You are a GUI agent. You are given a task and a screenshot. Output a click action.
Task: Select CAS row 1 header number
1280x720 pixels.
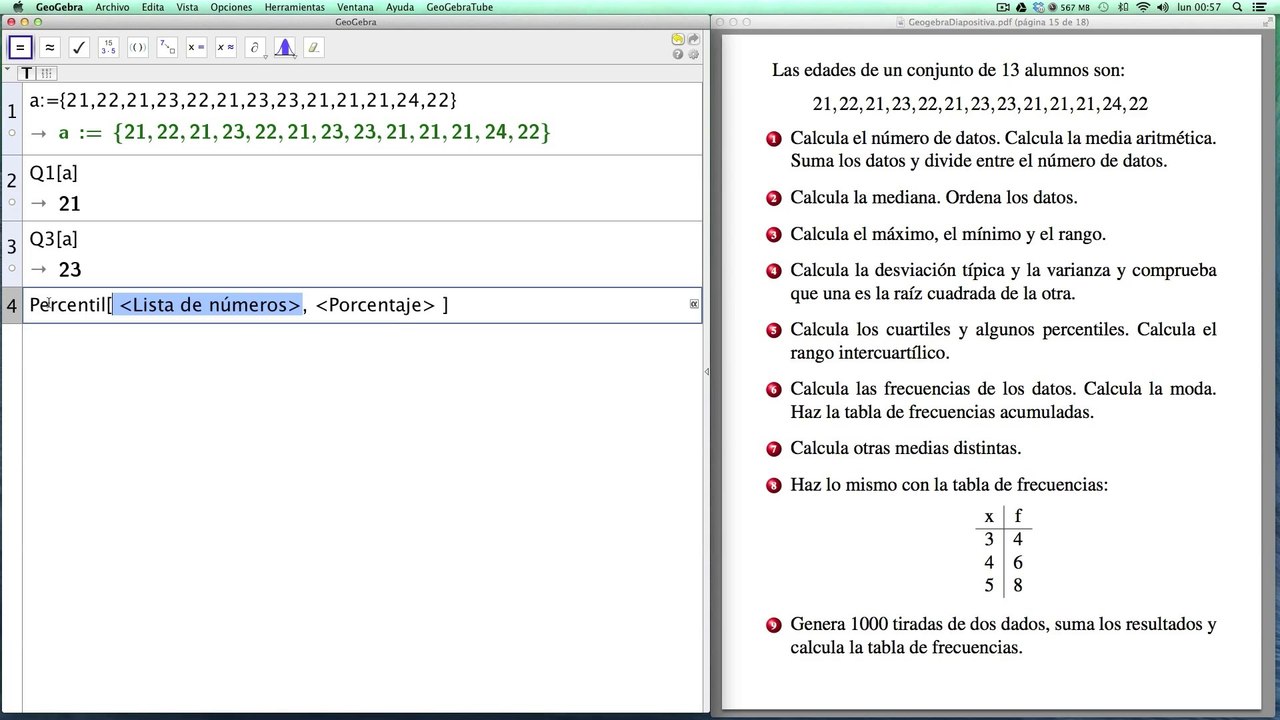point(11,111)
